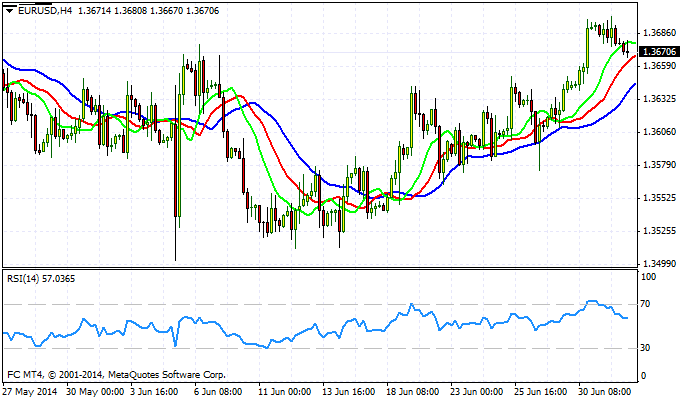This screenshot has height=400, width=680.
Task: Click the 13 Jun 16:00 time label
Action: click(x=349, y=391)
